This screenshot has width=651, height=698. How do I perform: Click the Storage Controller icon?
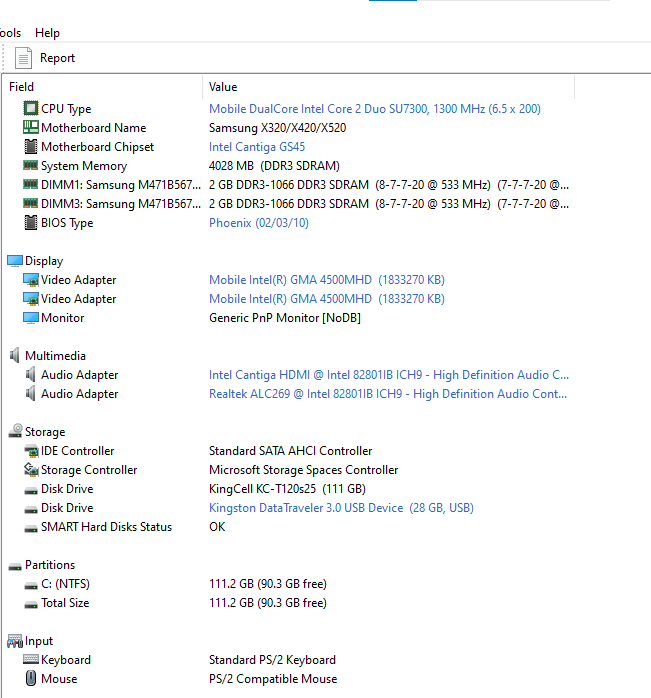(x=31, y=470)
